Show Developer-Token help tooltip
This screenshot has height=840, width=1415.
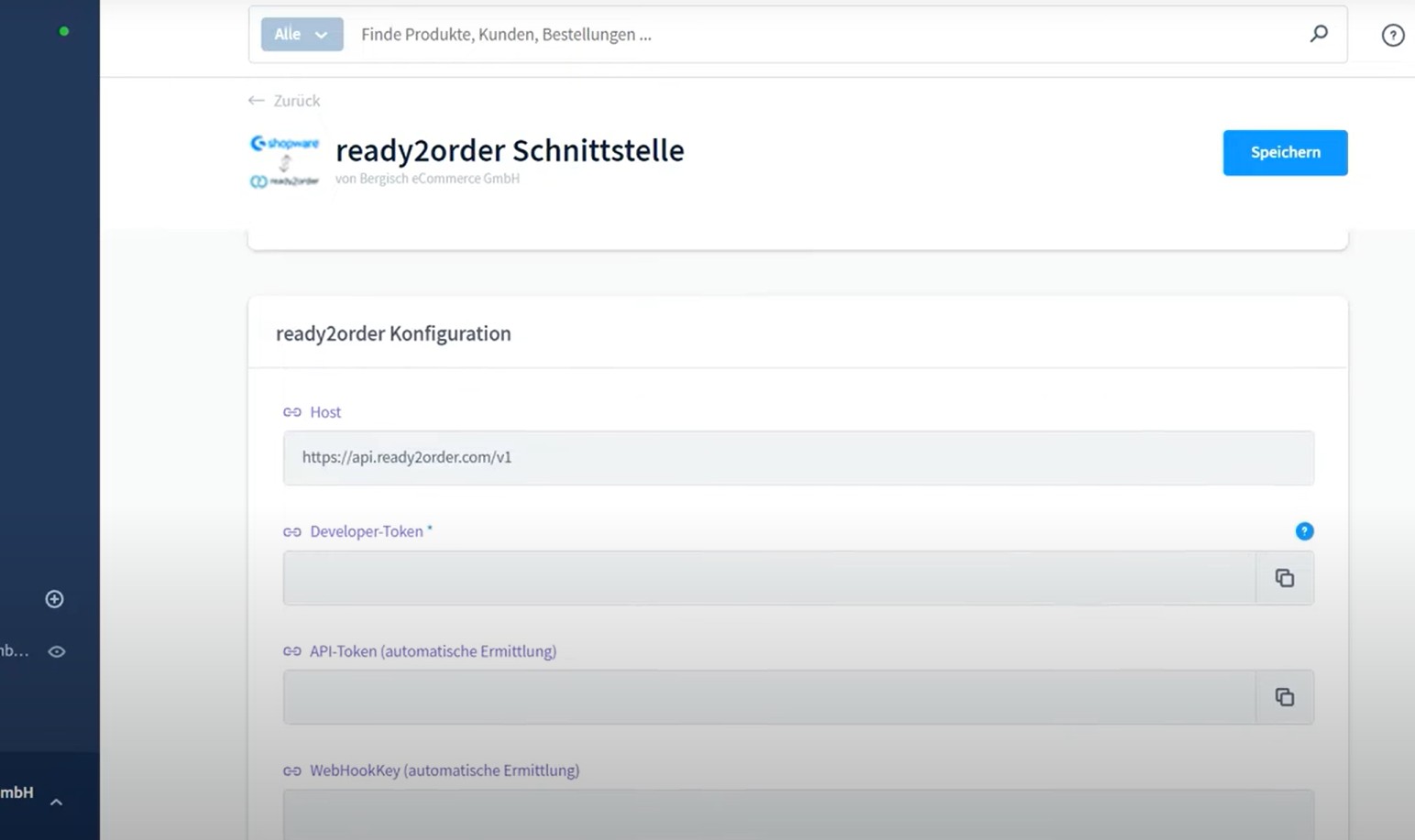(x=1304, y=531)
